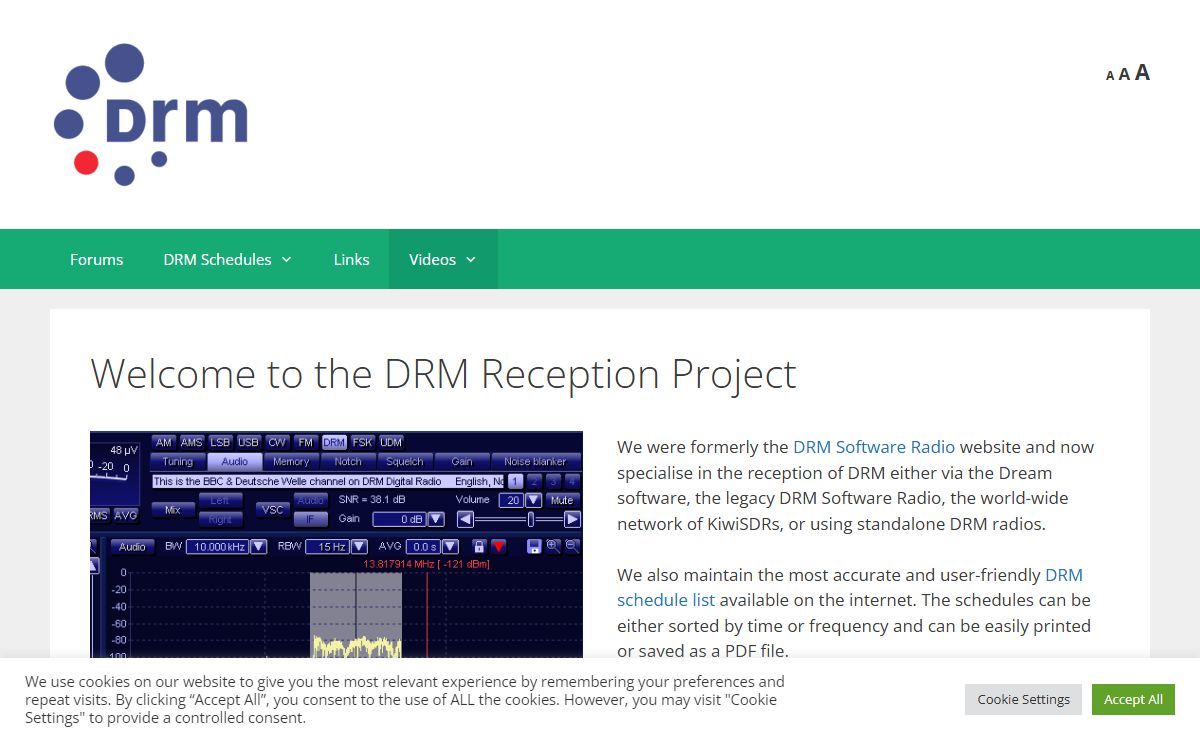Screen dimensions: 1200x740
Task: Open the Forums menu item
Action: tap(97, 259)
